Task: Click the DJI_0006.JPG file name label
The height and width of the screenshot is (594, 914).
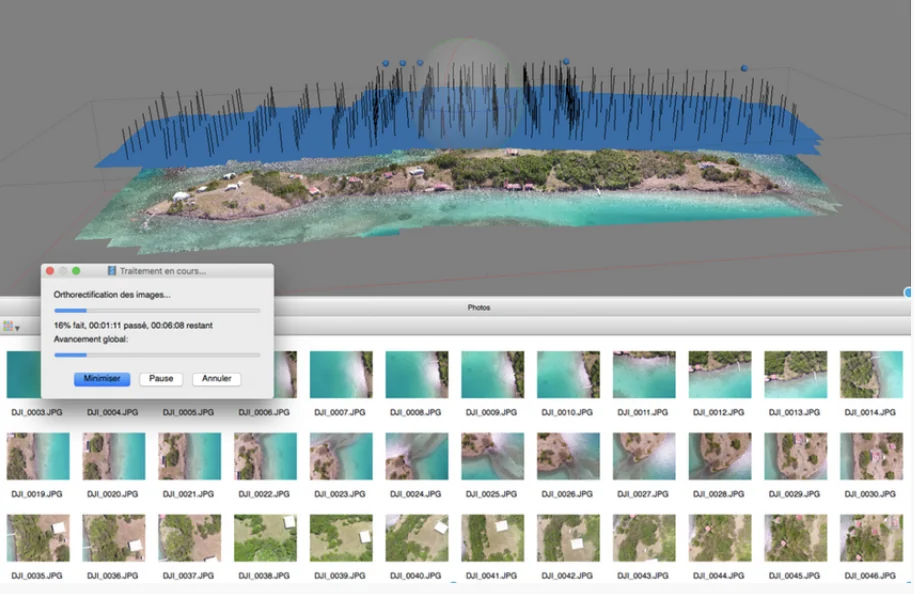Action: click(x=264, y=412)
